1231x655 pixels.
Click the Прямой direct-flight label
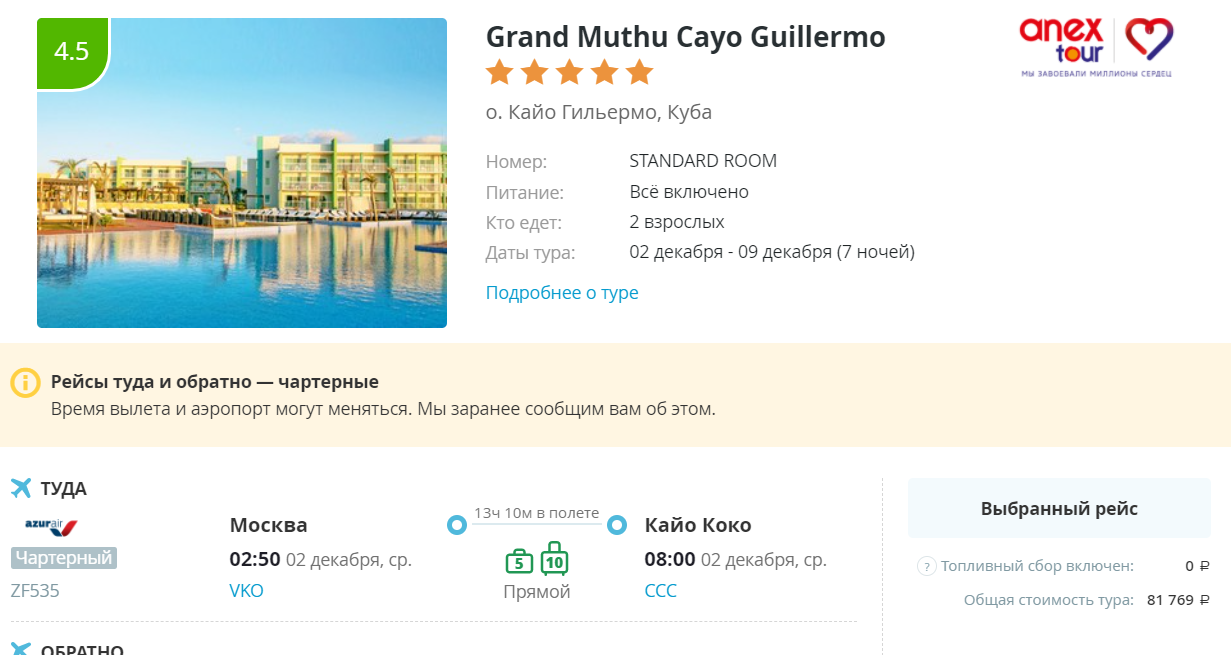tap(537, 592)
